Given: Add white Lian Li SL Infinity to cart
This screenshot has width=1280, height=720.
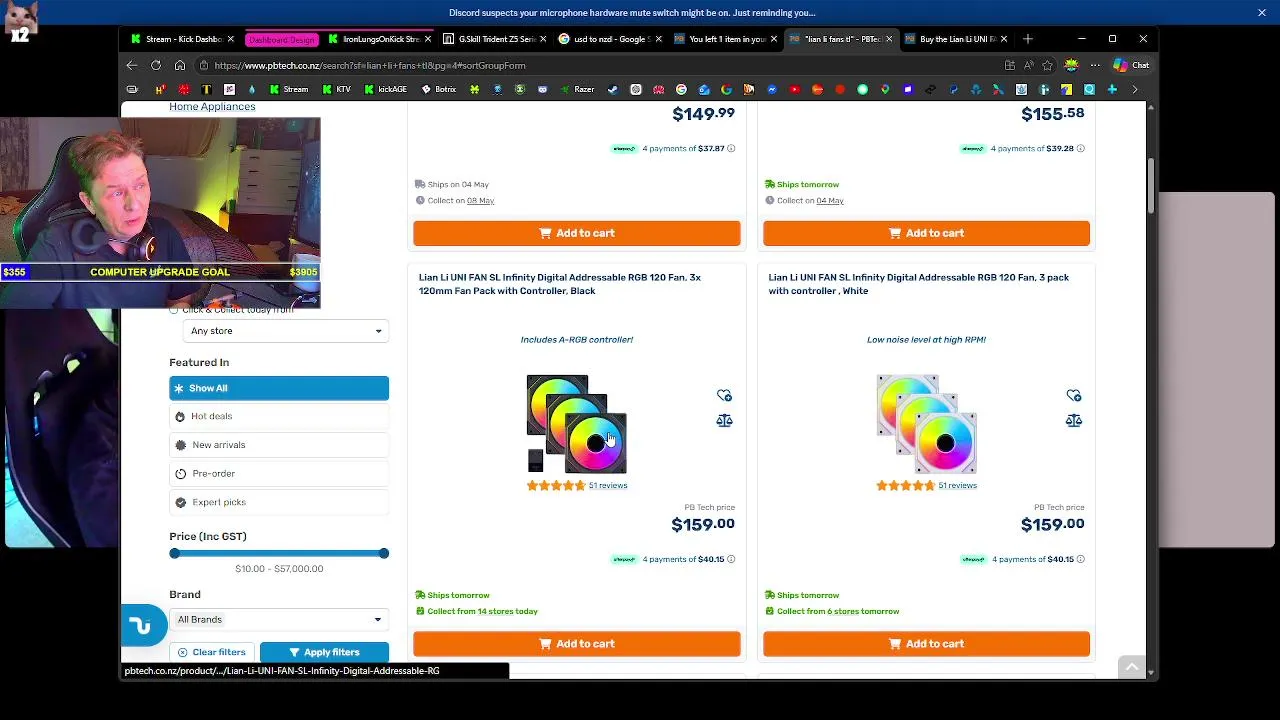Looking at the screenshot, I should coord(926,644).
